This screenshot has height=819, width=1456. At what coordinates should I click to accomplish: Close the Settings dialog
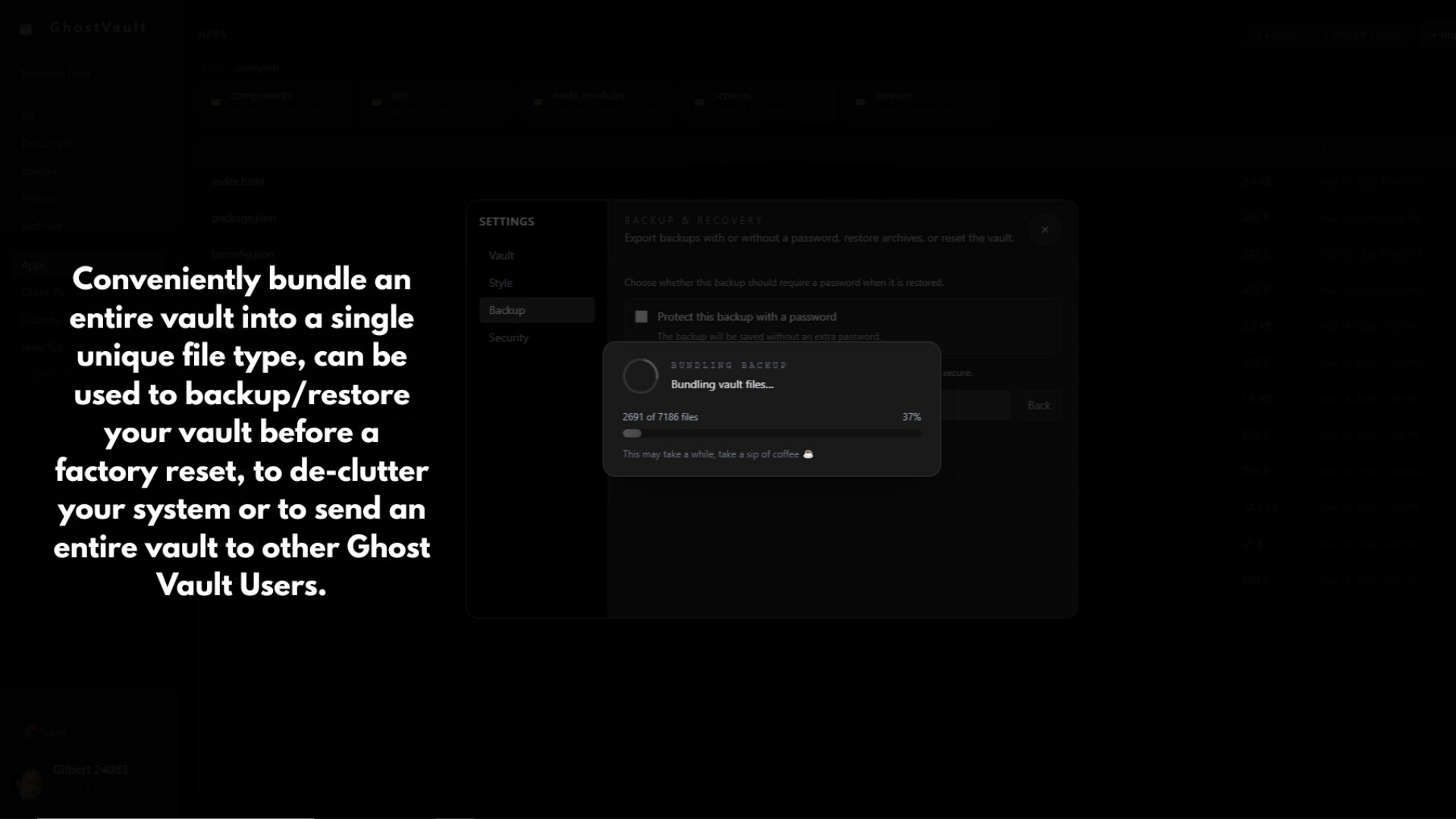pos(1044,230)
